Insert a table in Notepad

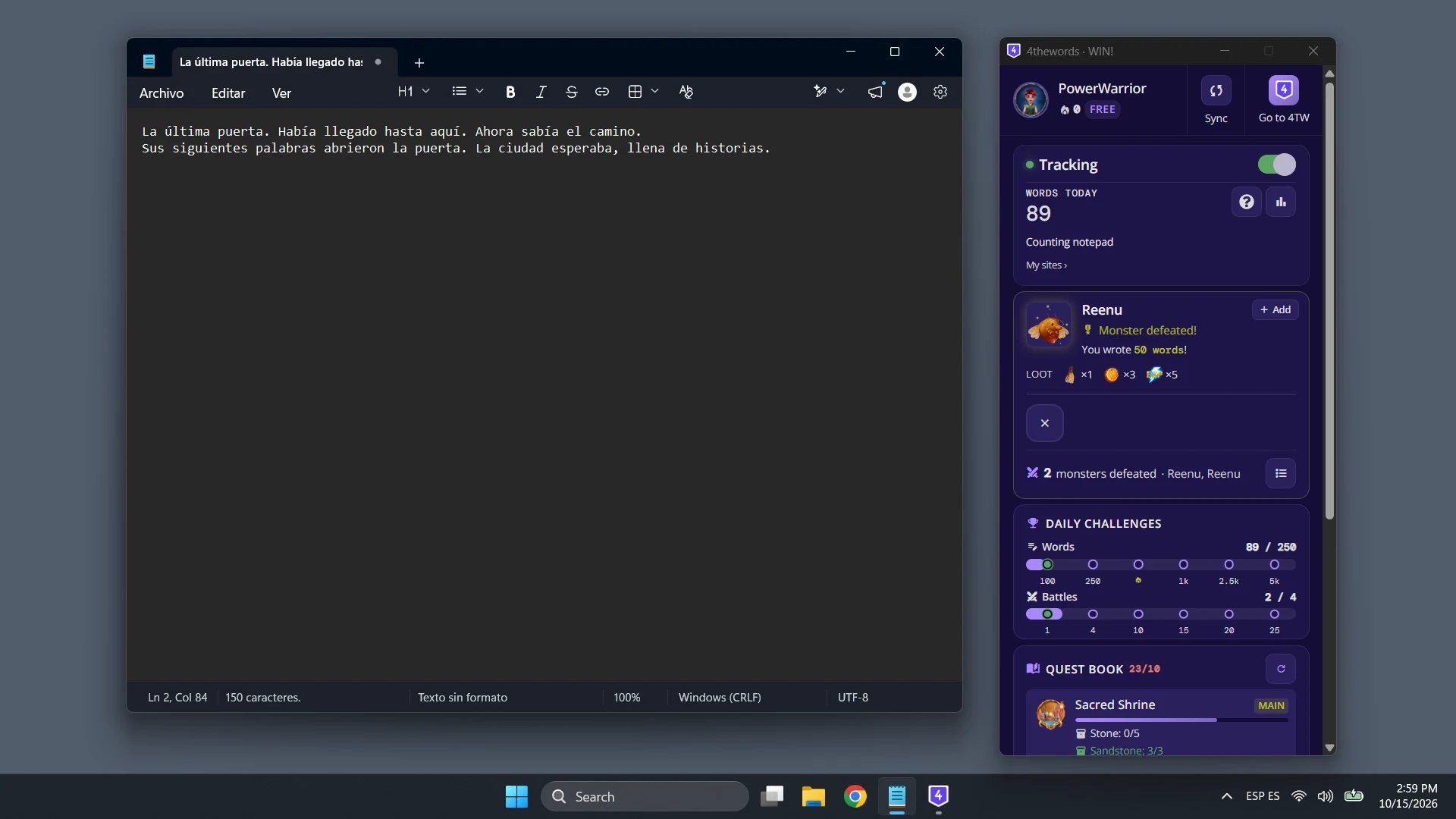tap(635, 92)
